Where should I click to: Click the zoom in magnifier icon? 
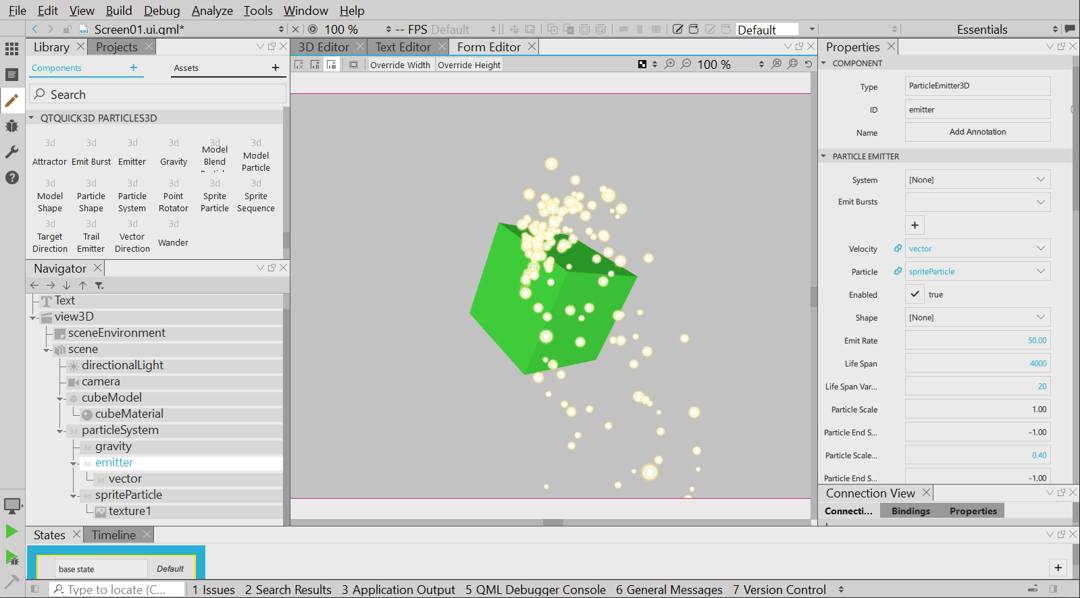[x=670, y=65]
